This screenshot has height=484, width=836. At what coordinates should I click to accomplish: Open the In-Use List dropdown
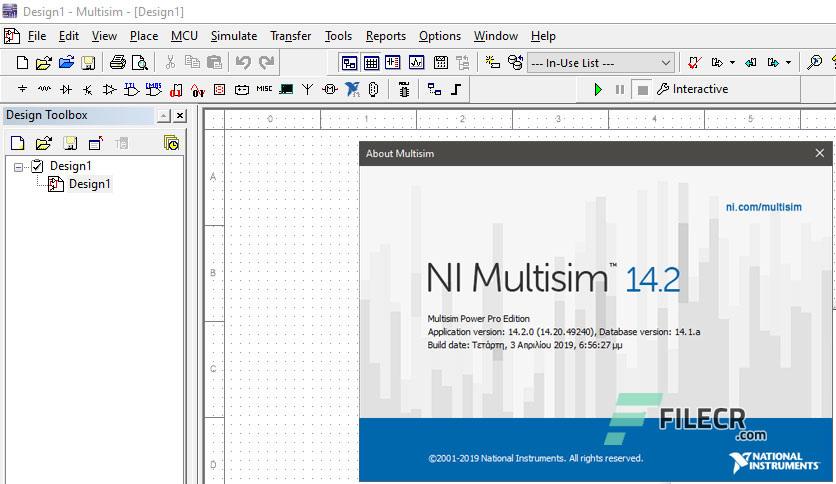click(x=600, y=63)
